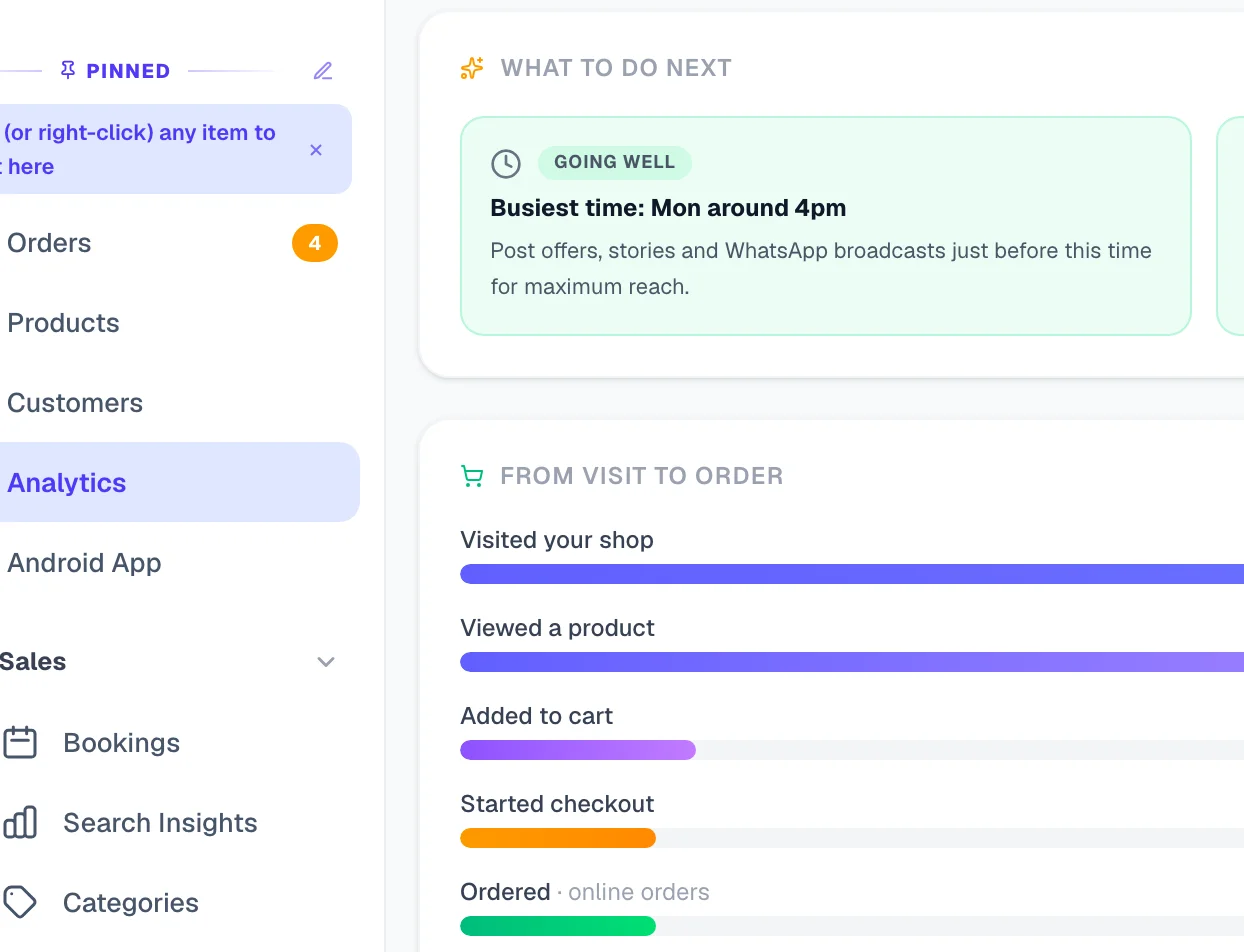Click the 'Viewed a product' label
This screenshot has height=952, width=1244.
558,628
